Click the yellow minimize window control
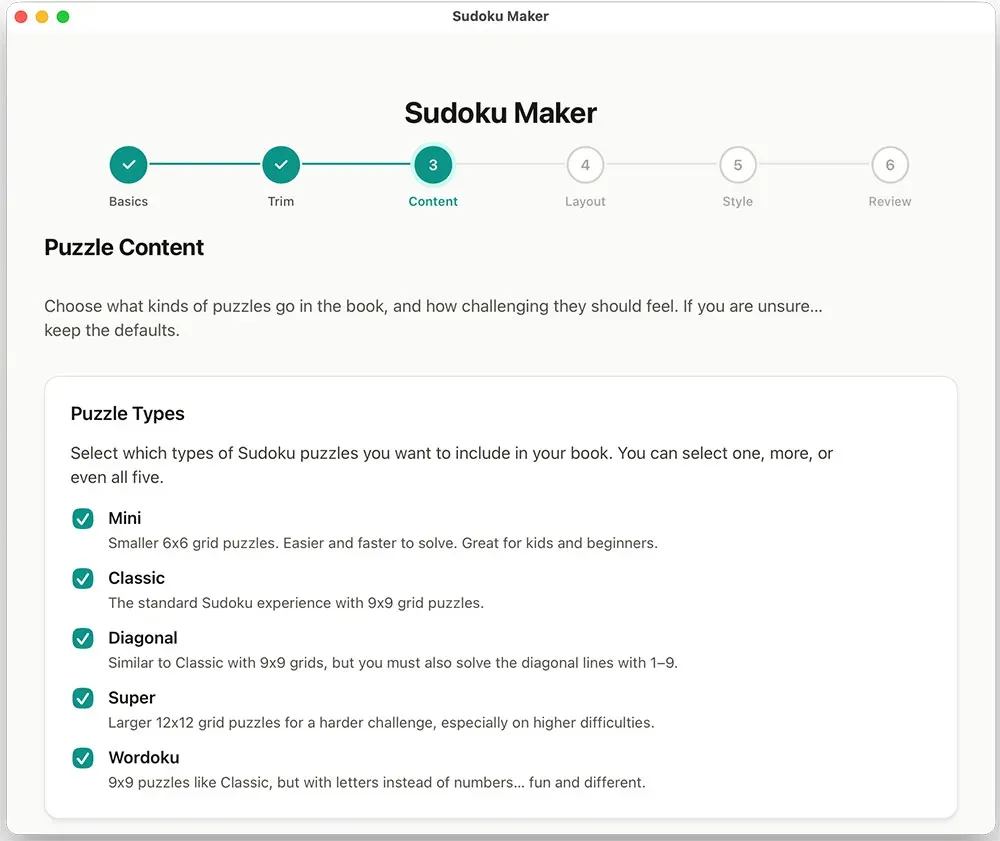Viewport: 1000px width, 841px height. [41, 16]
